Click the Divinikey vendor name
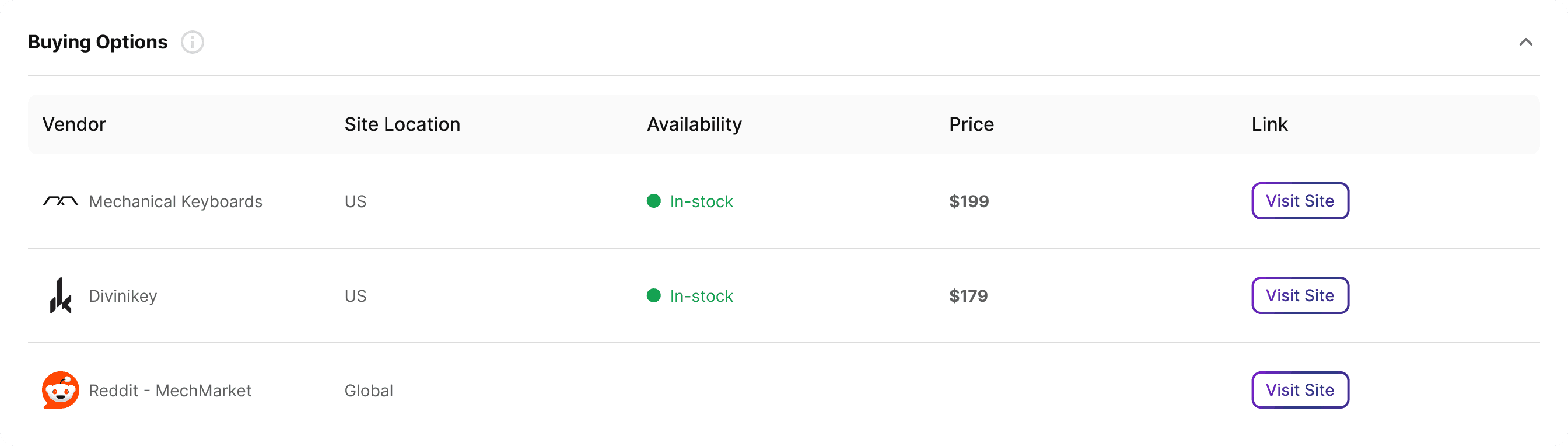The height and width of the screenshot is (446, 1568). (x=123, y=296)
